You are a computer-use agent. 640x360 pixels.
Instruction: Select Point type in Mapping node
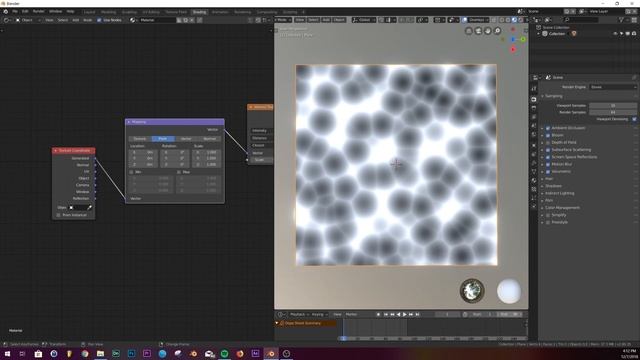162,139
